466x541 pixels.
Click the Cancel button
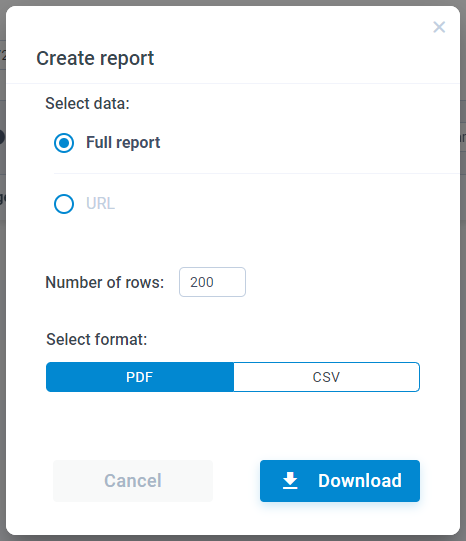133,481
